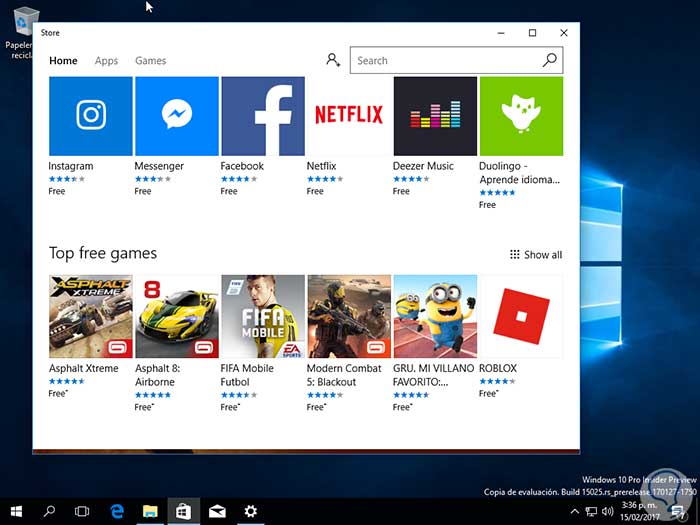
Task: Click Modern Combat 5: Blackout title
Action: click(344, 375)
